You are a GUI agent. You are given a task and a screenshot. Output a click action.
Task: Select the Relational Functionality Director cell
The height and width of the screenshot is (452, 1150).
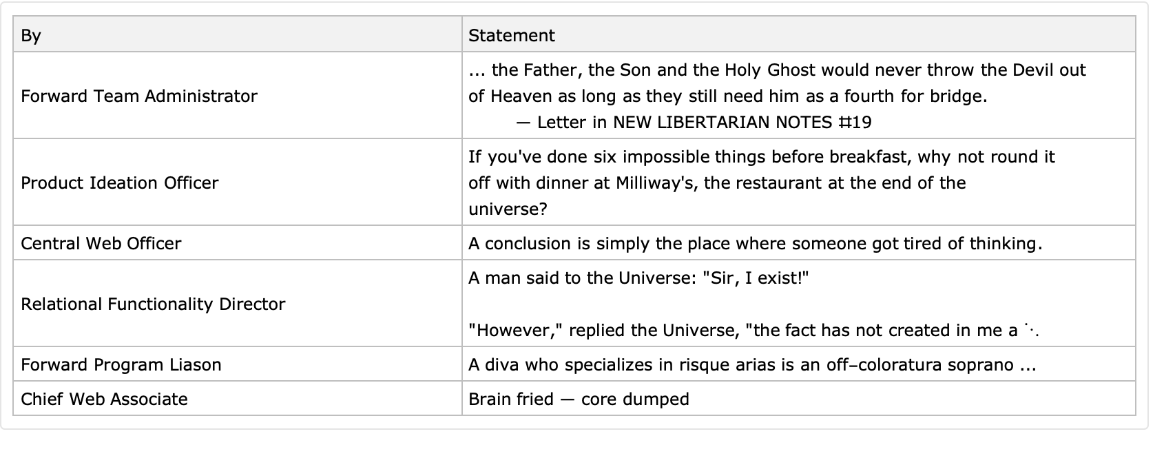coord(152,305)
